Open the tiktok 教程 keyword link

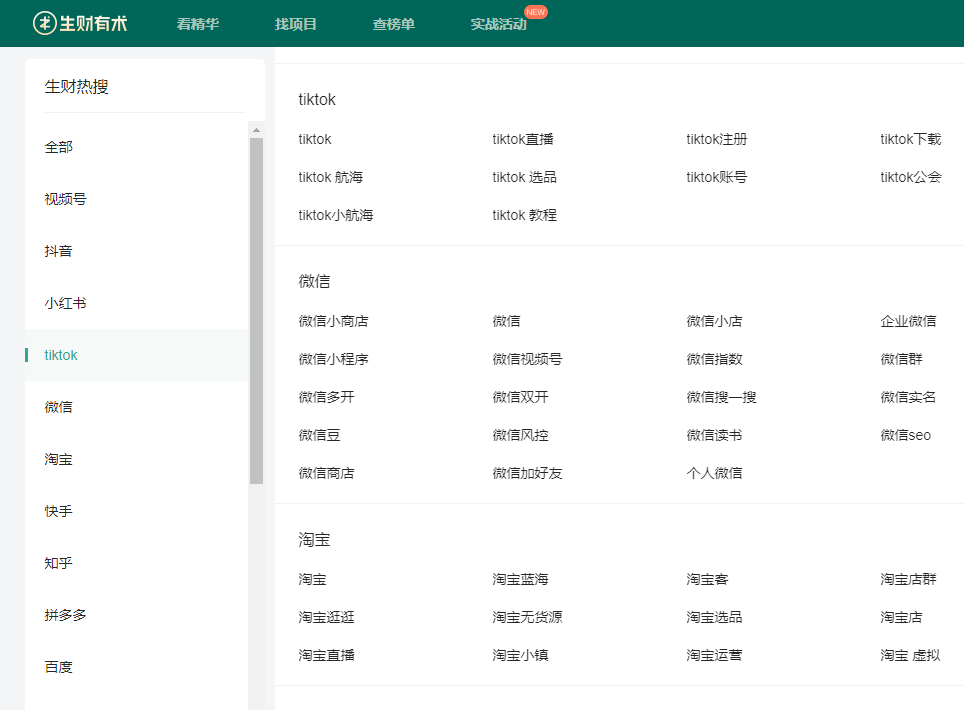[x=524, y=215]
